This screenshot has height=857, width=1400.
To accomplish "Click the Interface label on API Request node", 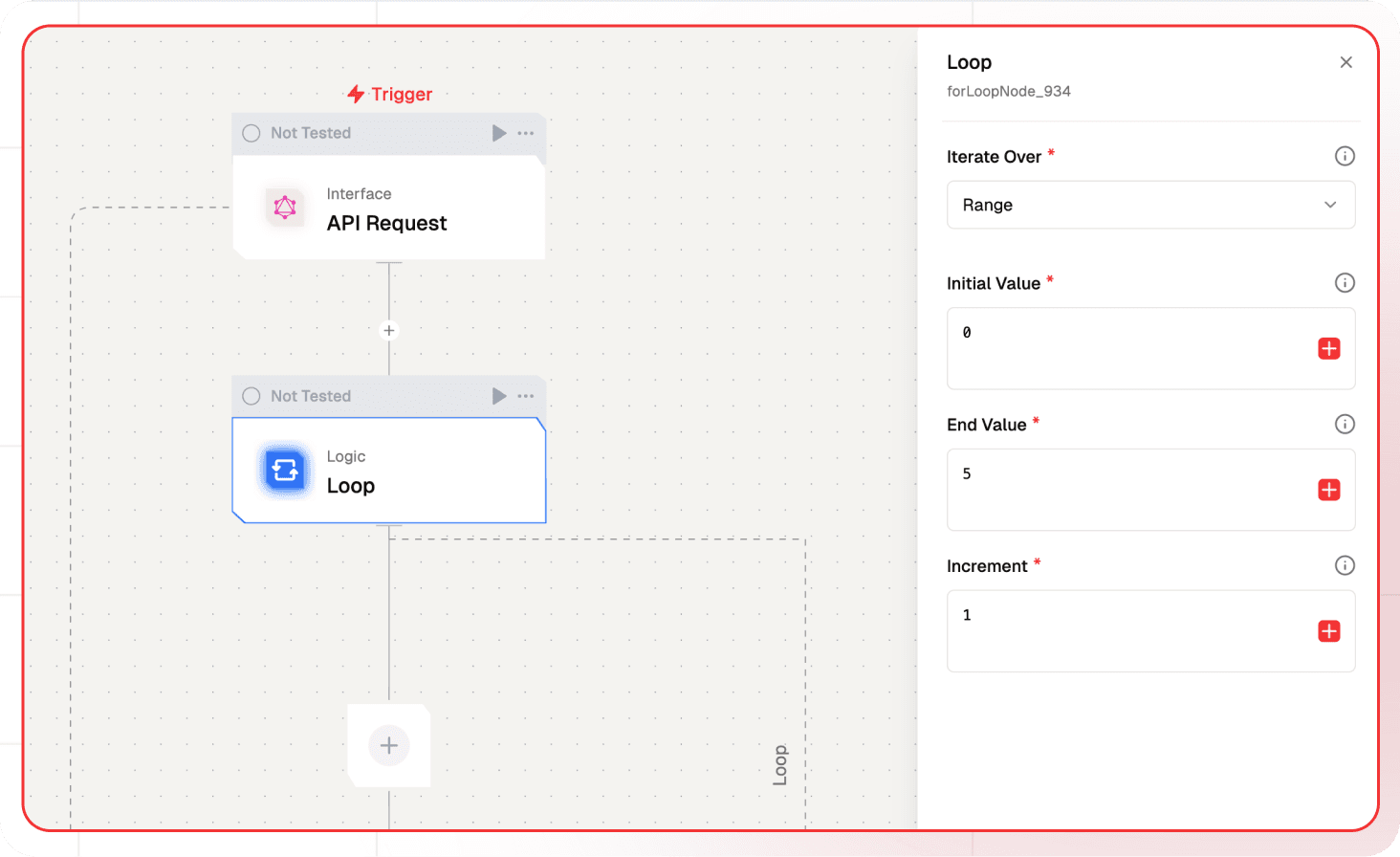I will point(359,193).
